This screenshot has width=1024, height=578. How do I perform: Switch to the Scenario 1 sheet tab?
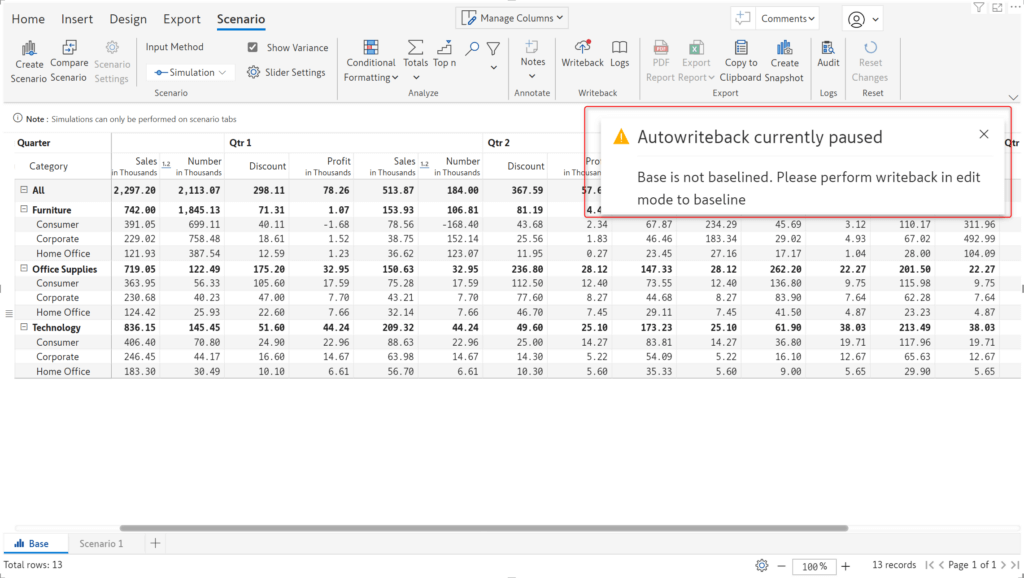click(101, 543)
